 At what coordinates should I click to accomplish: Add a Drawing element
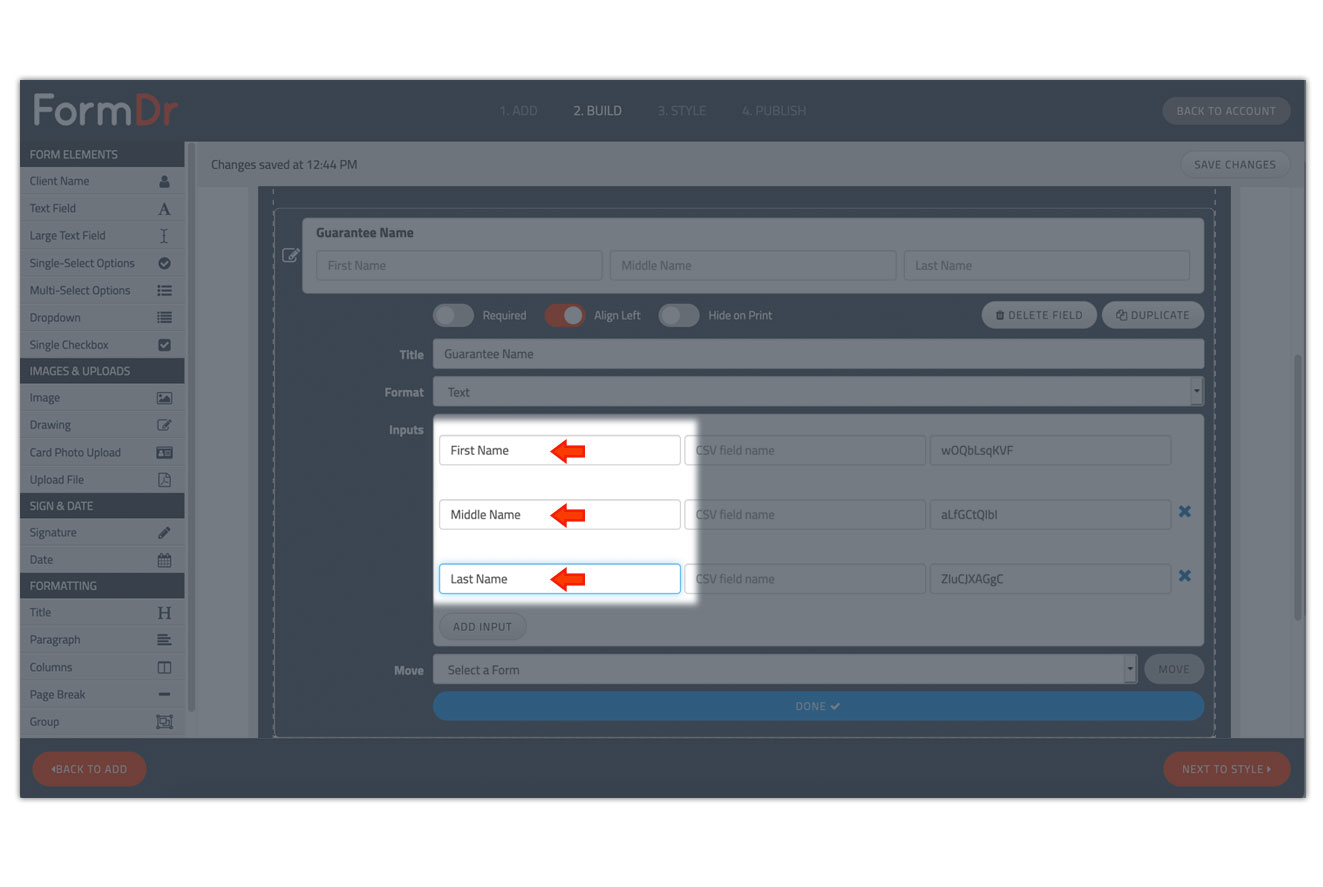click(101, 424)
